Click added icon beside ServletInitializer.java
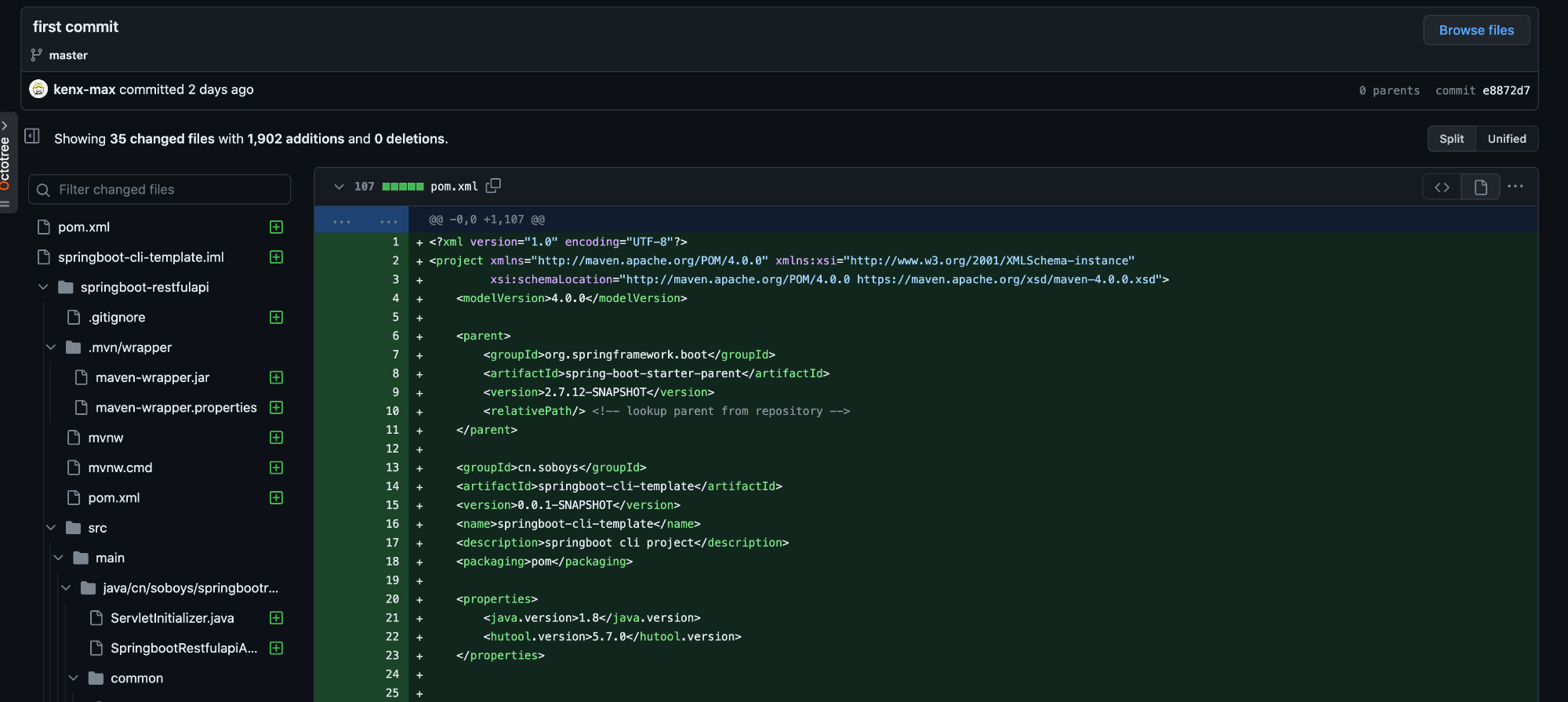Image resolution: width=1568 pixels, height=702 pixels. tap(276, 618)
